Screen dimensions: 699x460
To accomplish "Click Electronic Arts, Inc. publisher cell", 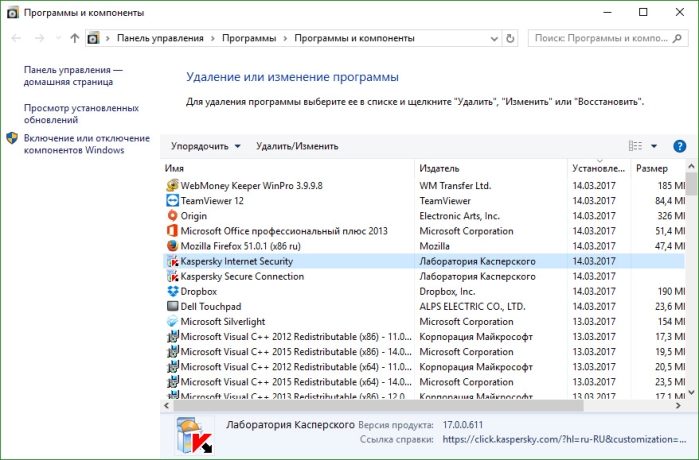I will (x=460, y=216).
